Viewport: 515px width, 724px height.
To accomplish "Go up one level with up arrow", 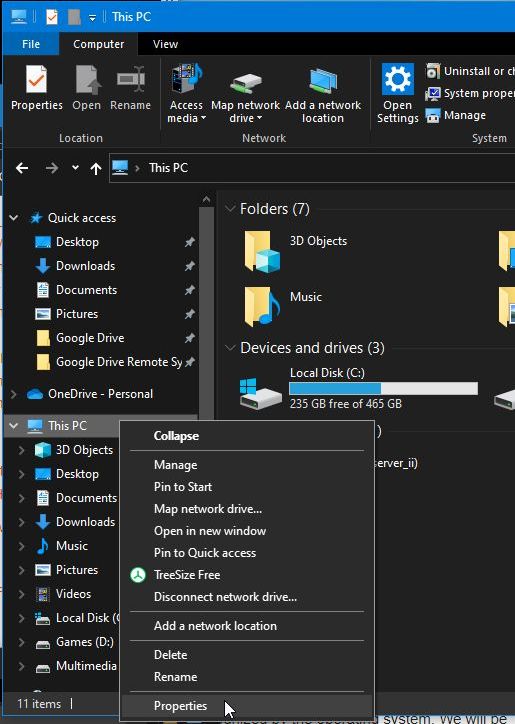I will pyautogui.click(x=96, y=168).
